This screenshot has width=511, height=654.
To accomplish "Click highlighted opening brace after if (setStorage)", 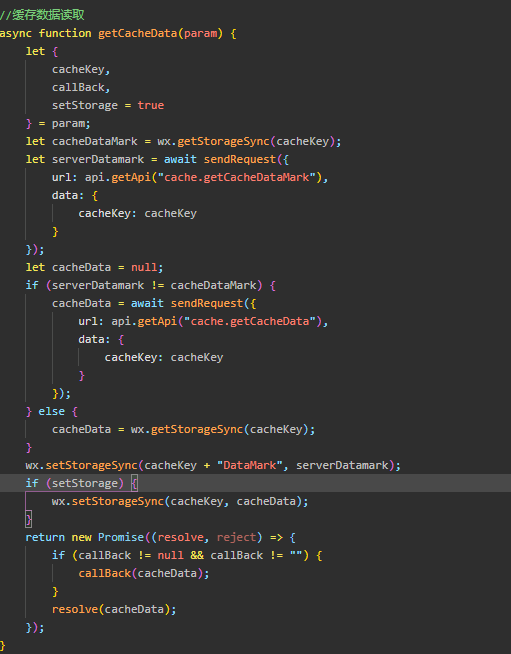I will coord(134,483).
